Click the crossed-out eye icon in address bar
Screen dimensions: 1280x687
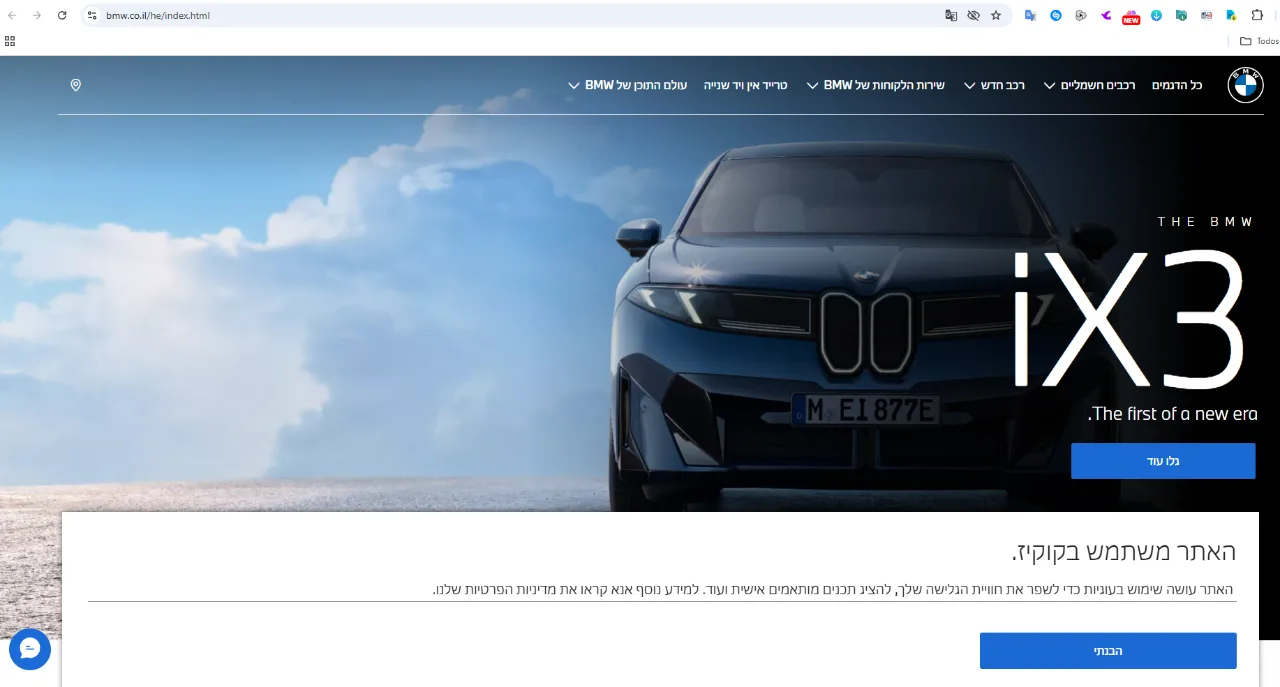pyautogui.click(x=973, y=15)
